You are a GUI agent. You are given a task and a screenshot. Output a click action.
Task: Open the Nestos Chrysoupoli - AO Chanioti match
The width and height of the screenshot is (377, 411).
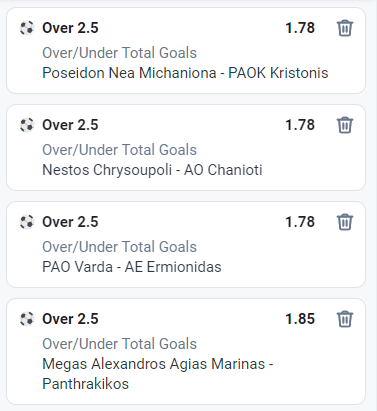pyautogui.click(x=152, y=170)
